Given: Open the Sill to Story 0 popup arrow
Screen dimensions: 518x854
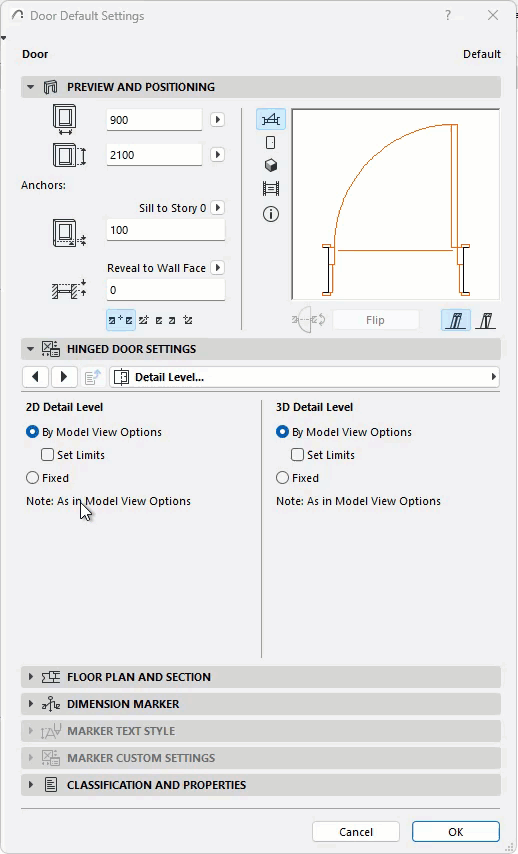Looking at the screenshot, I should (x=217, y=208).
